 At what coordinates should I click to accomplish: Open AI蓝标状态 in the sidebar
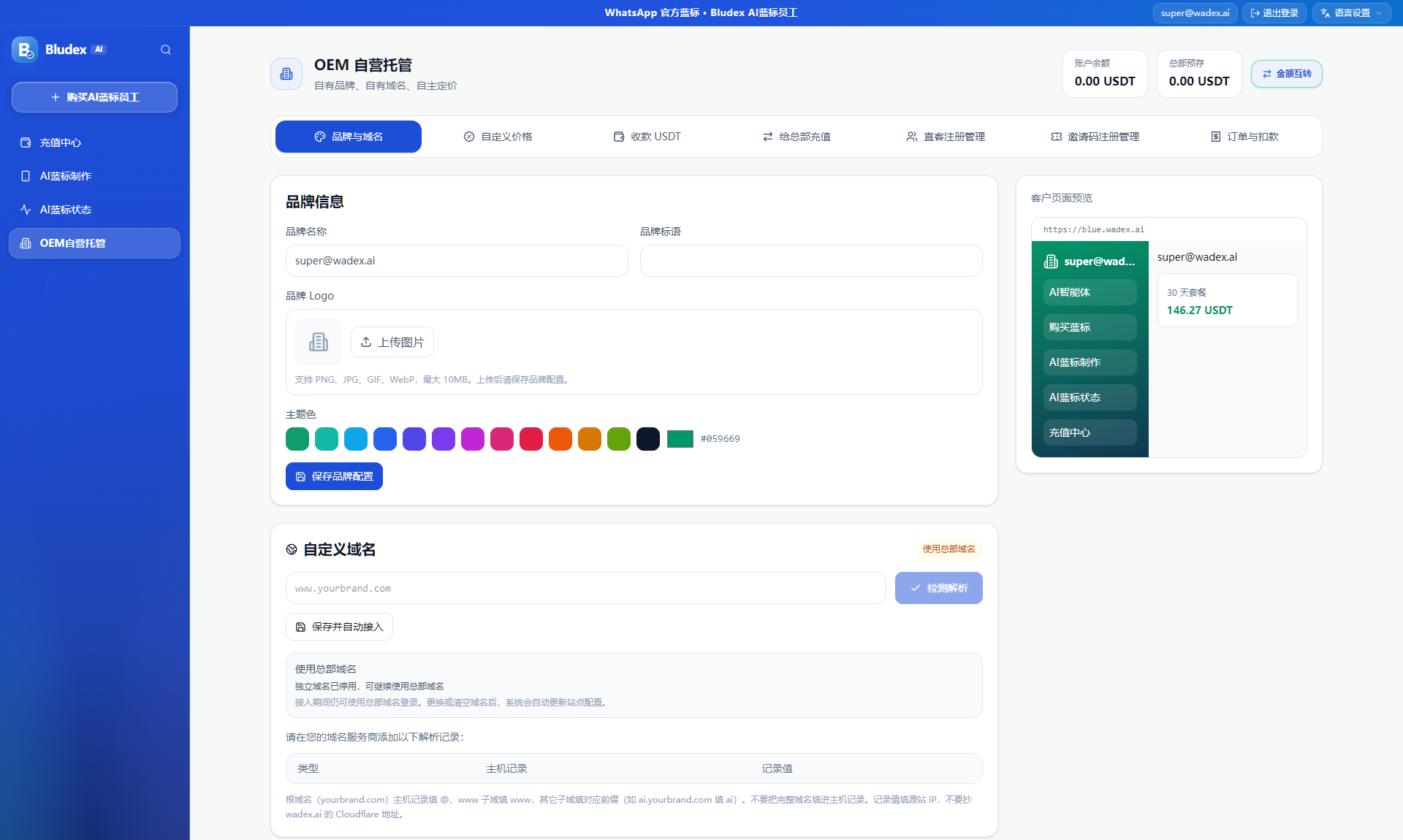tap(94, 210)
